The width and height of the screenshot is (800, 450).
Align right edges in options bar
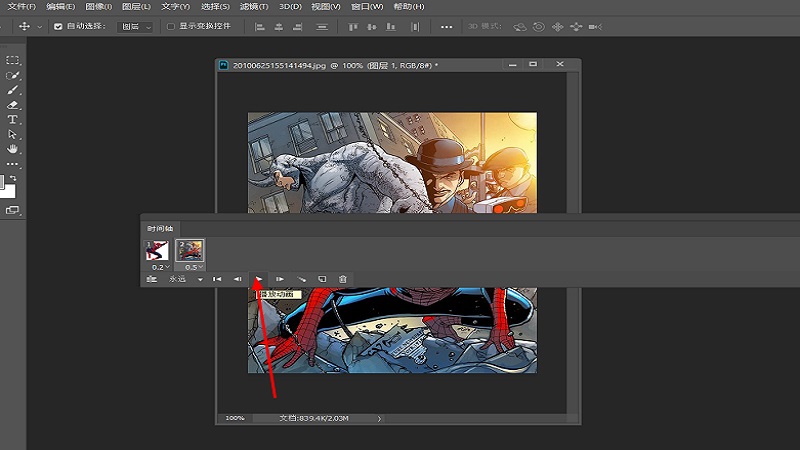pos(297,27)
